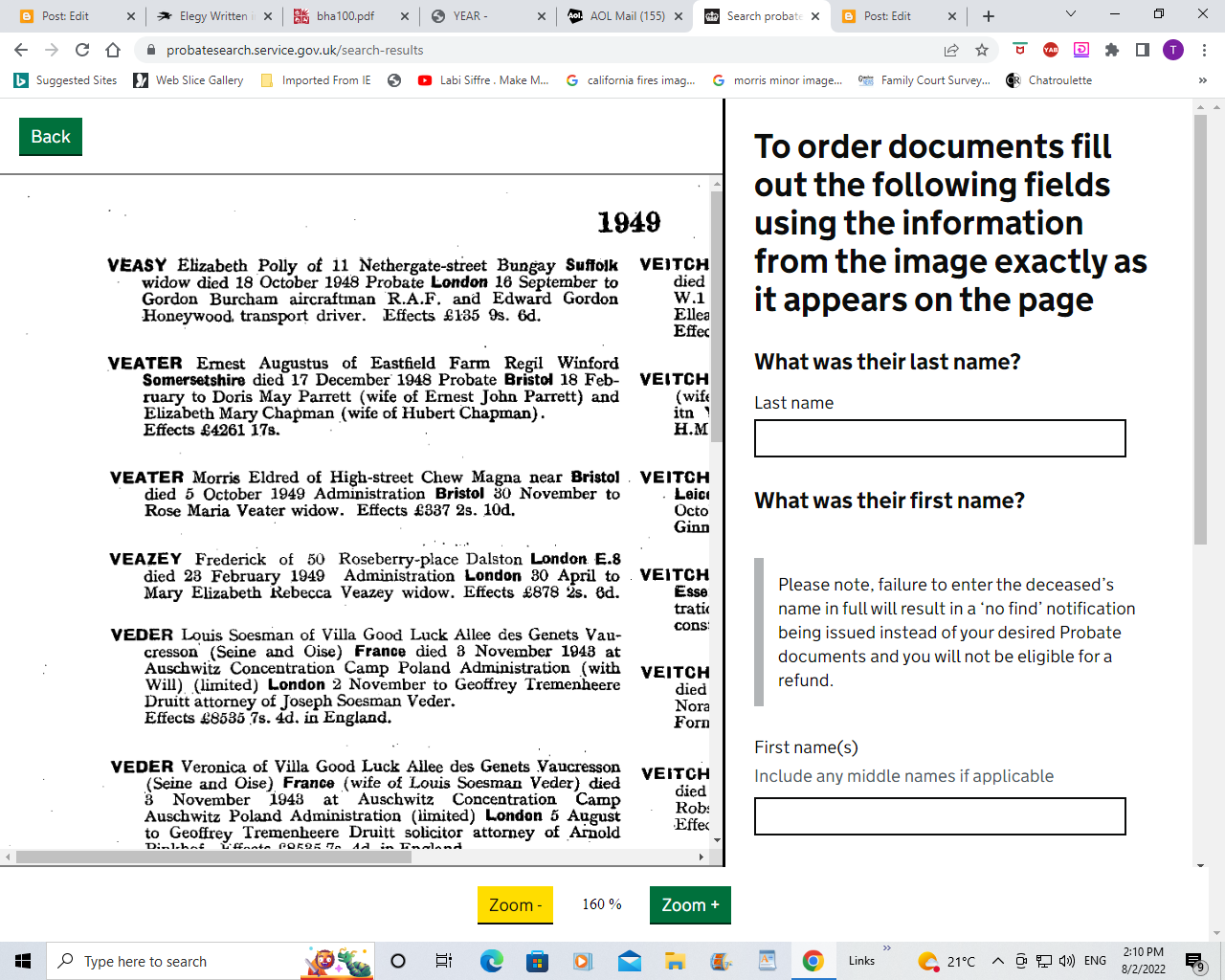Open File Explorer from taskbar
Viewport: 1225px width, 980px height.
[676, 961]
